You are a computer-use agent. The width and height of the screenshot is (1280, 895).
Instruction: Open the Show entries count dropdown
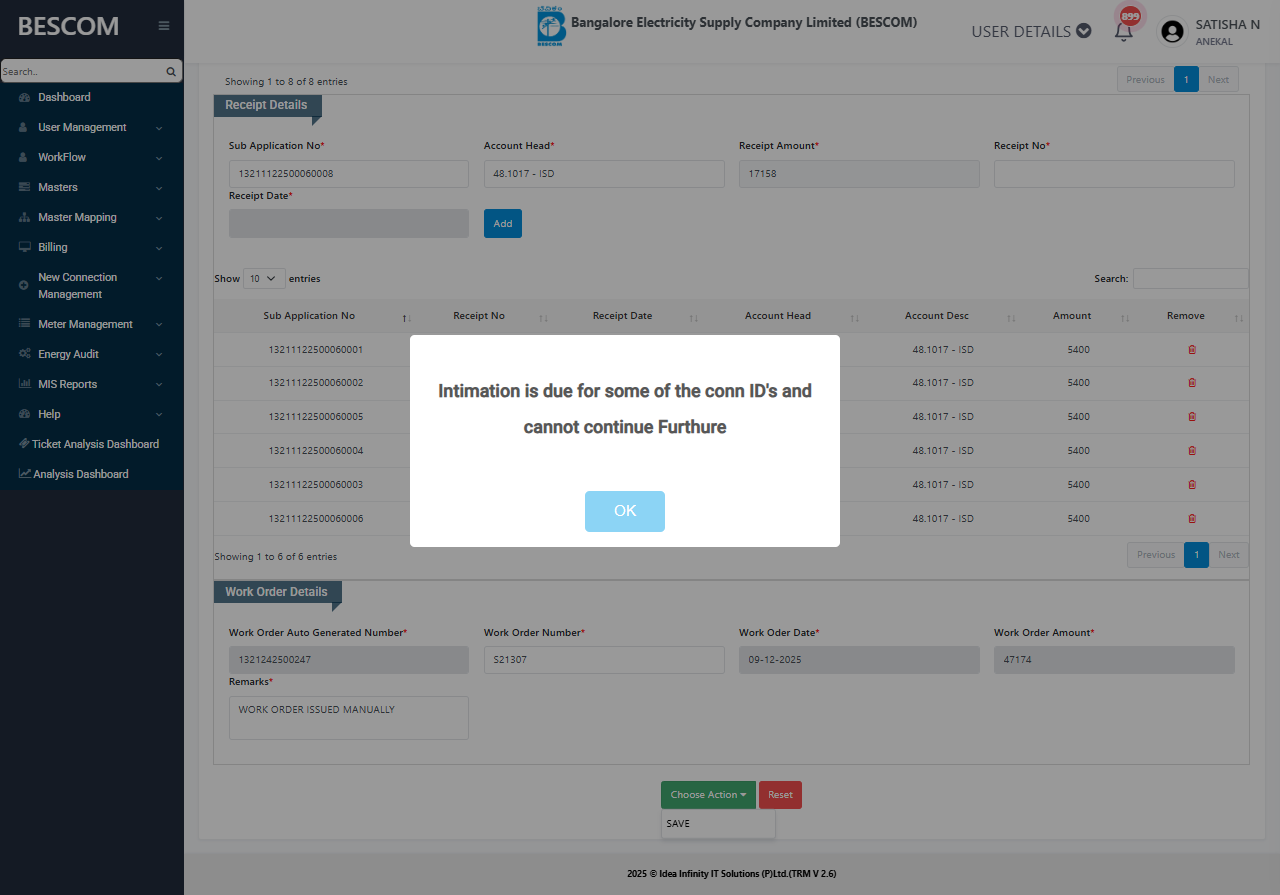tap(264, 279)
